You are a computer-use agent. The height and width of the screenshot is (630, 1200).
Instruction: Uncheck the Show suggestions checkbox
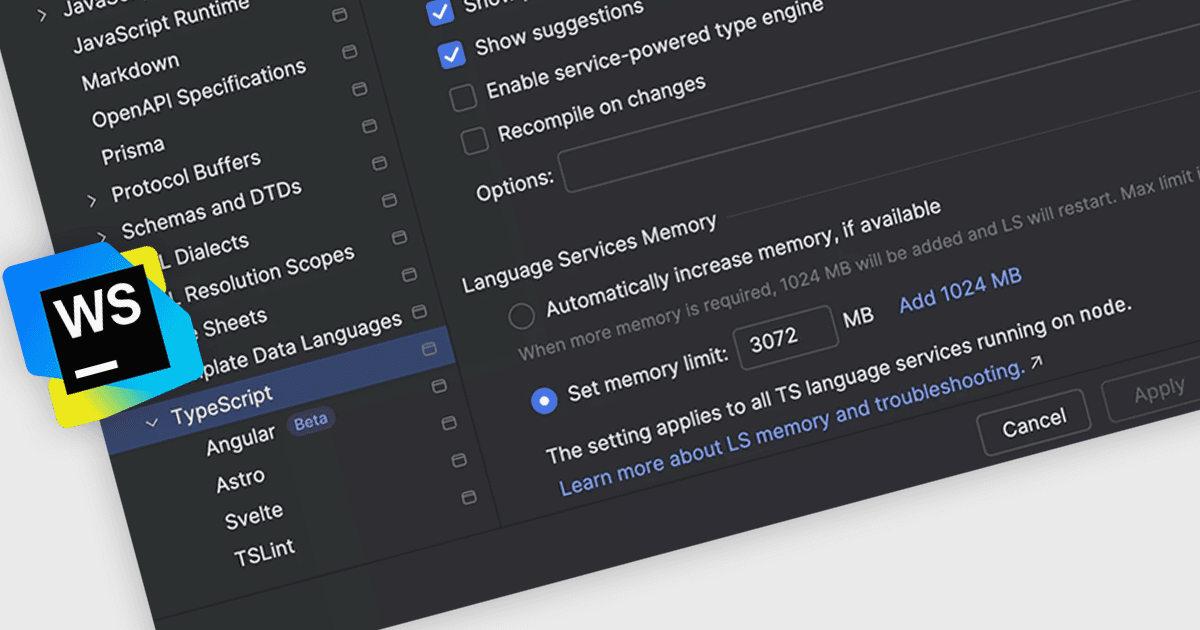coord(452,54)
